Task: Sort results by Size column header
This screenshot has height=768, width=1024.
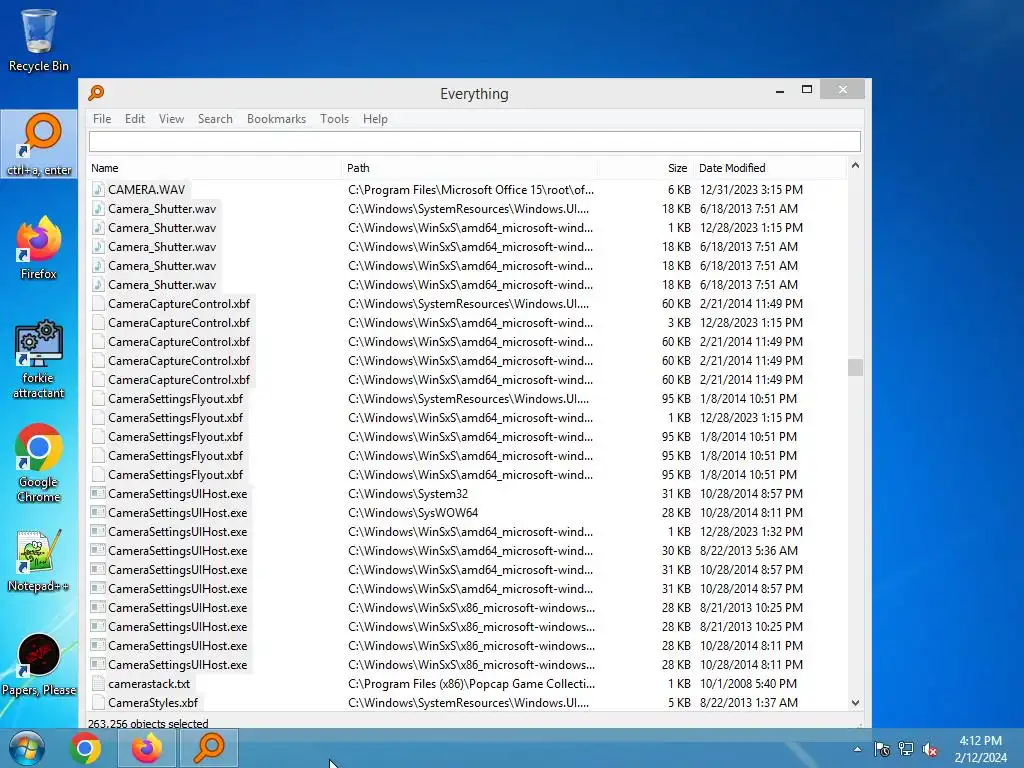Action: 645,168
